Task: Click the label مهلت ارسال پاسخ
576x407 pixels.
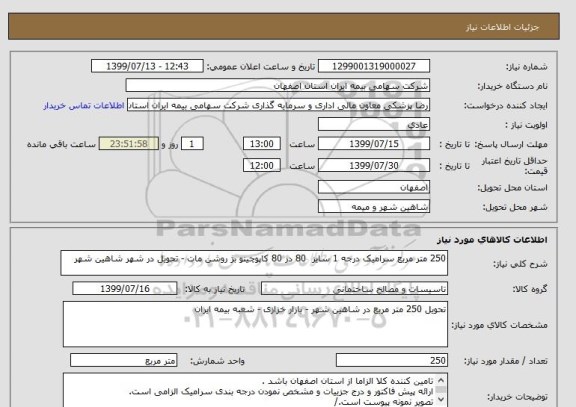Action: click(511, 144)
